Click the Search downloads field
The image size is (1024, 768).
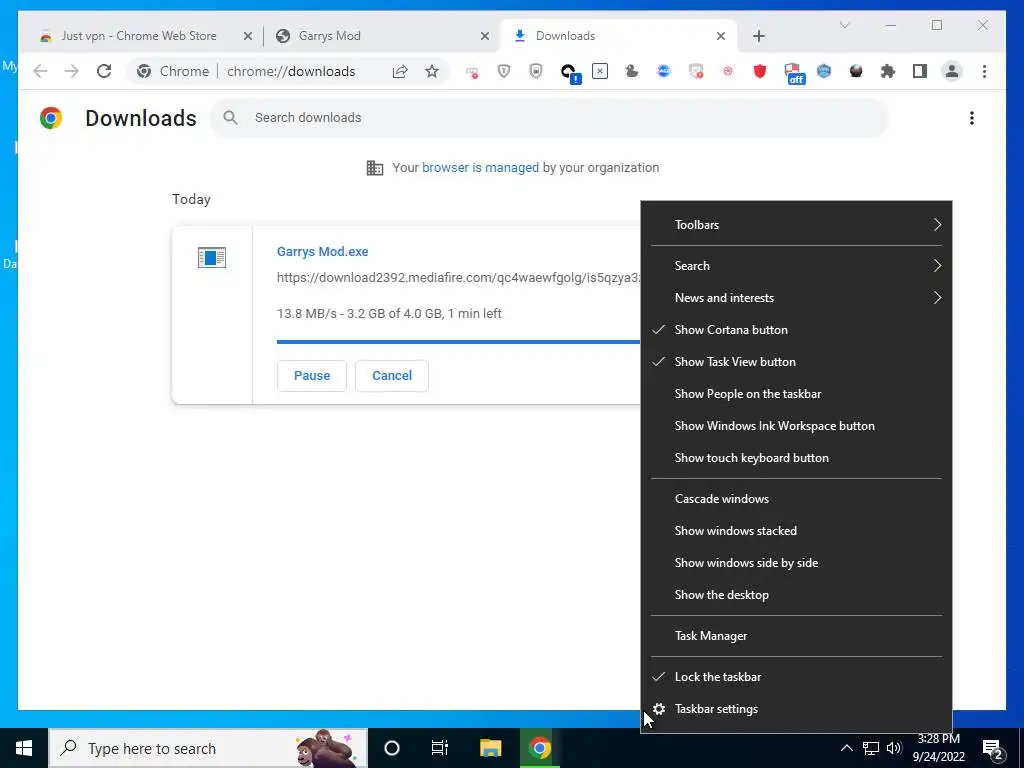pyautogui.click(x=549, y=118)
